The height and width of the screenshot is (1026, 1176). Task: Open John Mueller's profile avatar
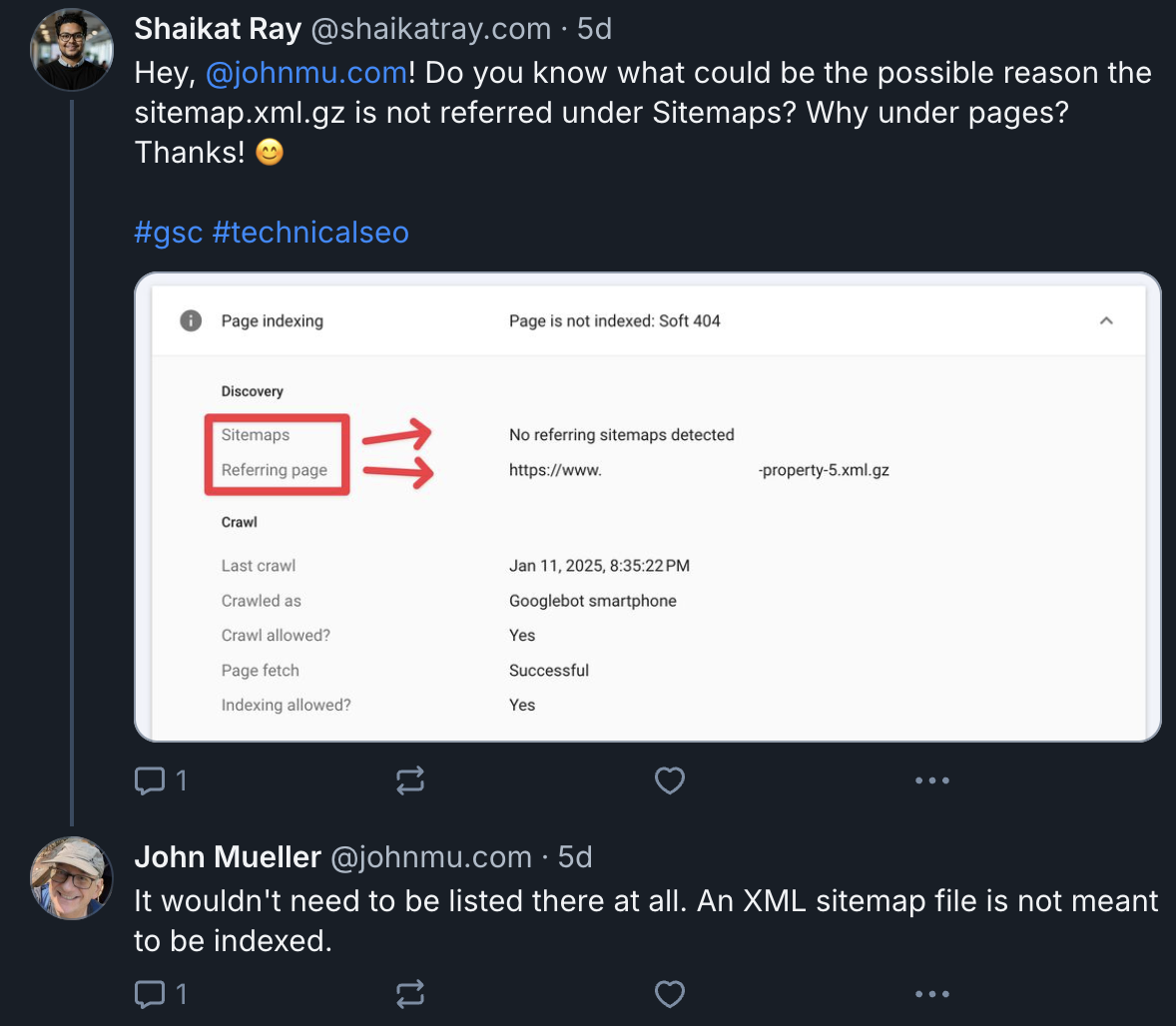point(72,877)
